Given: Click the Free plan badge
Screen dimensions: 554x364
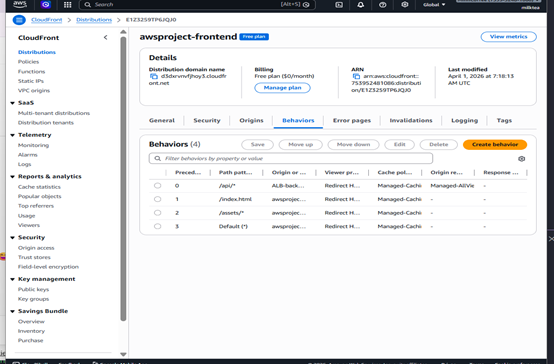Looking at the screenshot, I should coord(254,37).
